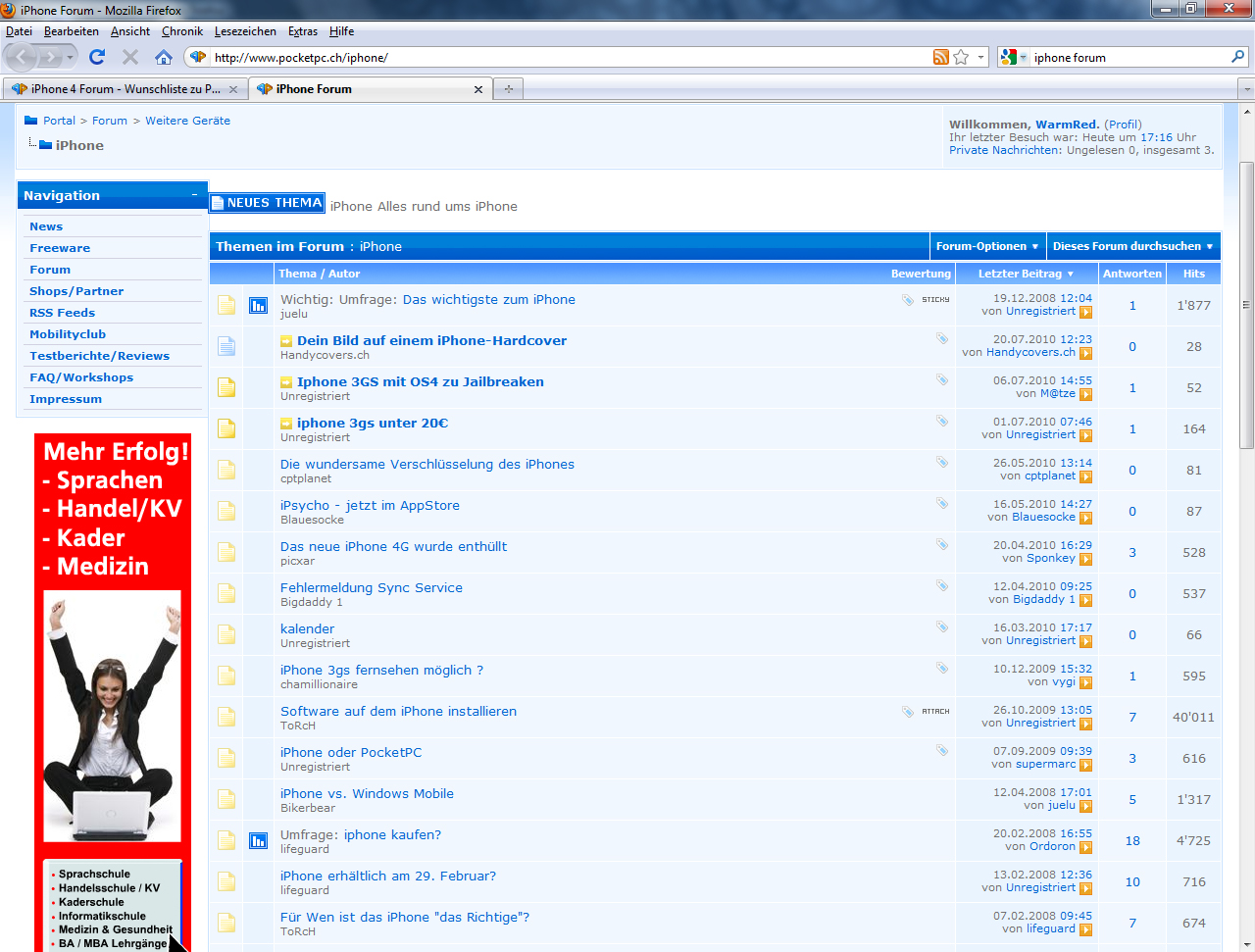Viewport: 1255px width, 952px height.
Task: Click the search magnifier icon
Action: point(1237,57)
